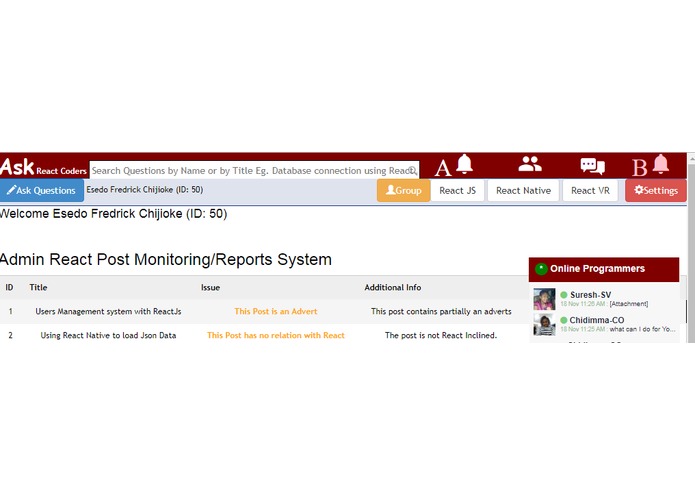Viewport: 695px width, 494px height.
Task: Click the Esedo Fredrick Chijioke username link
Action: (144, 190)
